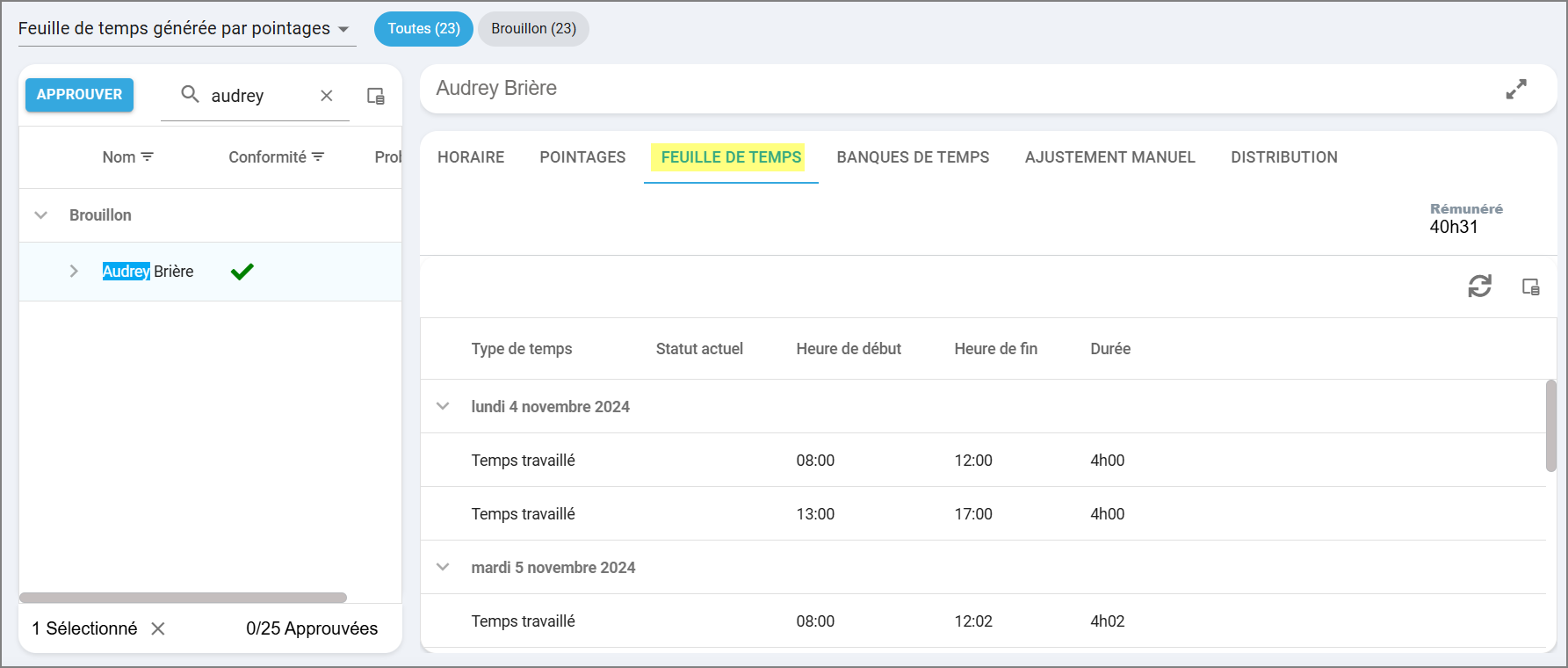Select Audrey Brière in the employee list

(148, 272)
